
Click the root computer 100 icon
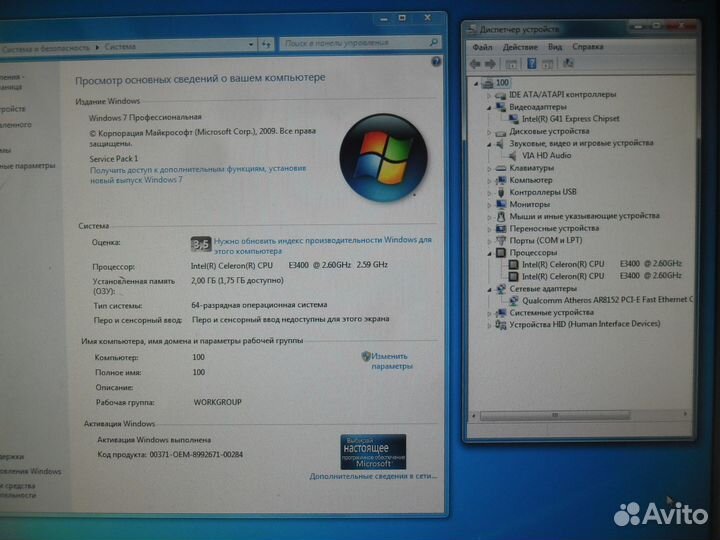(x=488, y=83)
